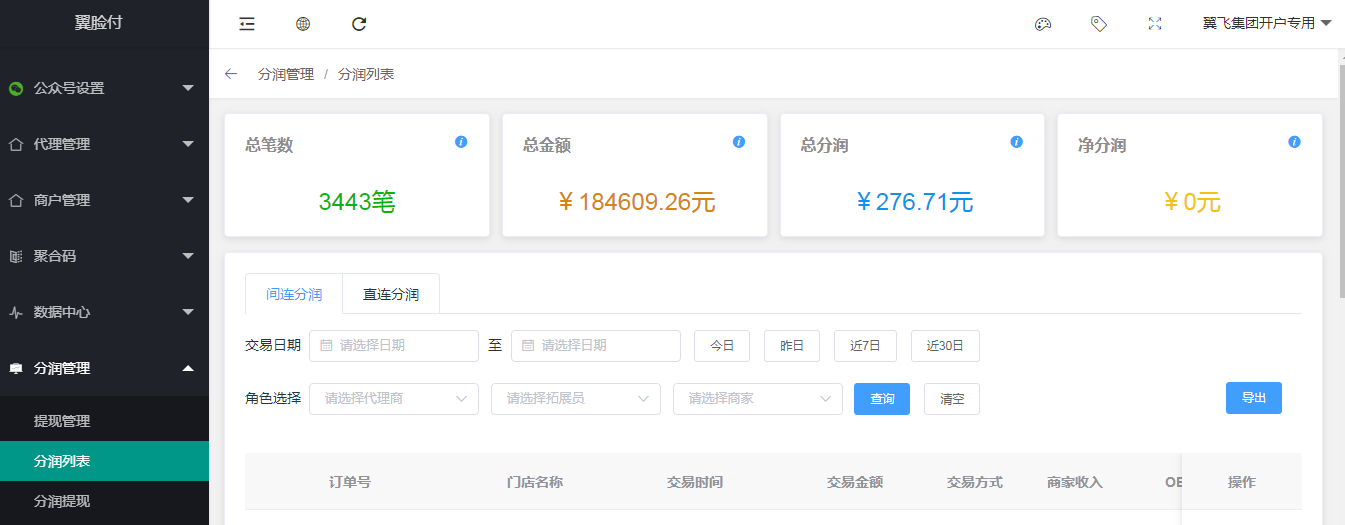Screen dimensions: 1345x525
Task: Click the ￥184609.26元 total amount value
Action: click(x=635, y=202)
